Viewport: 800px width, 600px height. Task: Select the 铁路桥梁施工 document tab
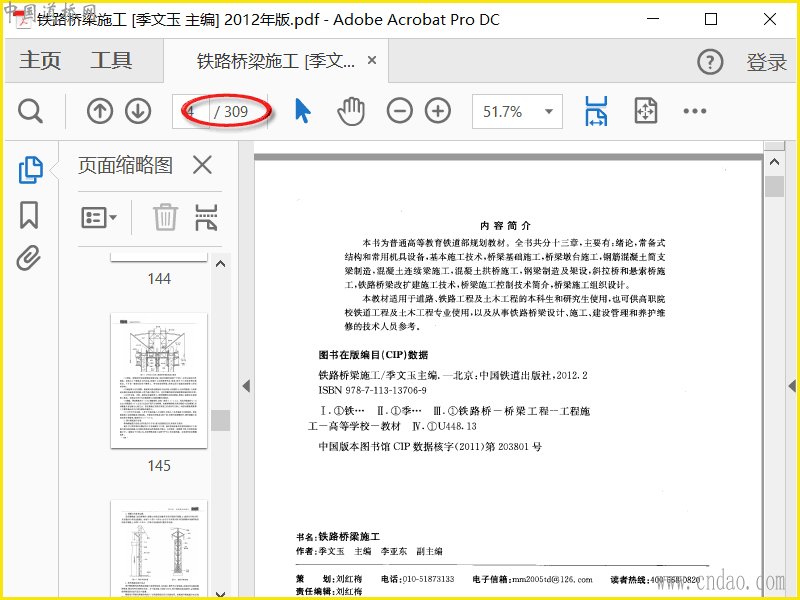click(x=276, y=61)
